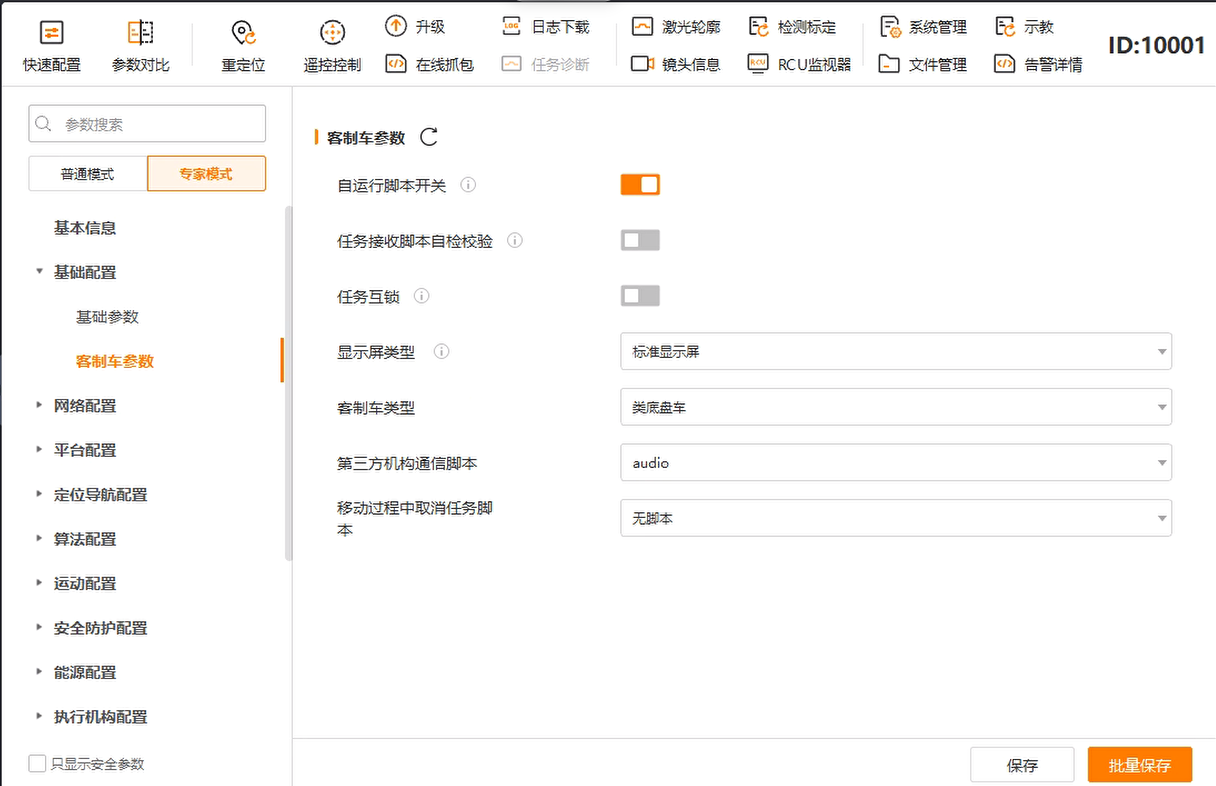Viewport: 1216px width, 786px height.
Task: Expand the 能源配置 tree node
Action: 39,672
